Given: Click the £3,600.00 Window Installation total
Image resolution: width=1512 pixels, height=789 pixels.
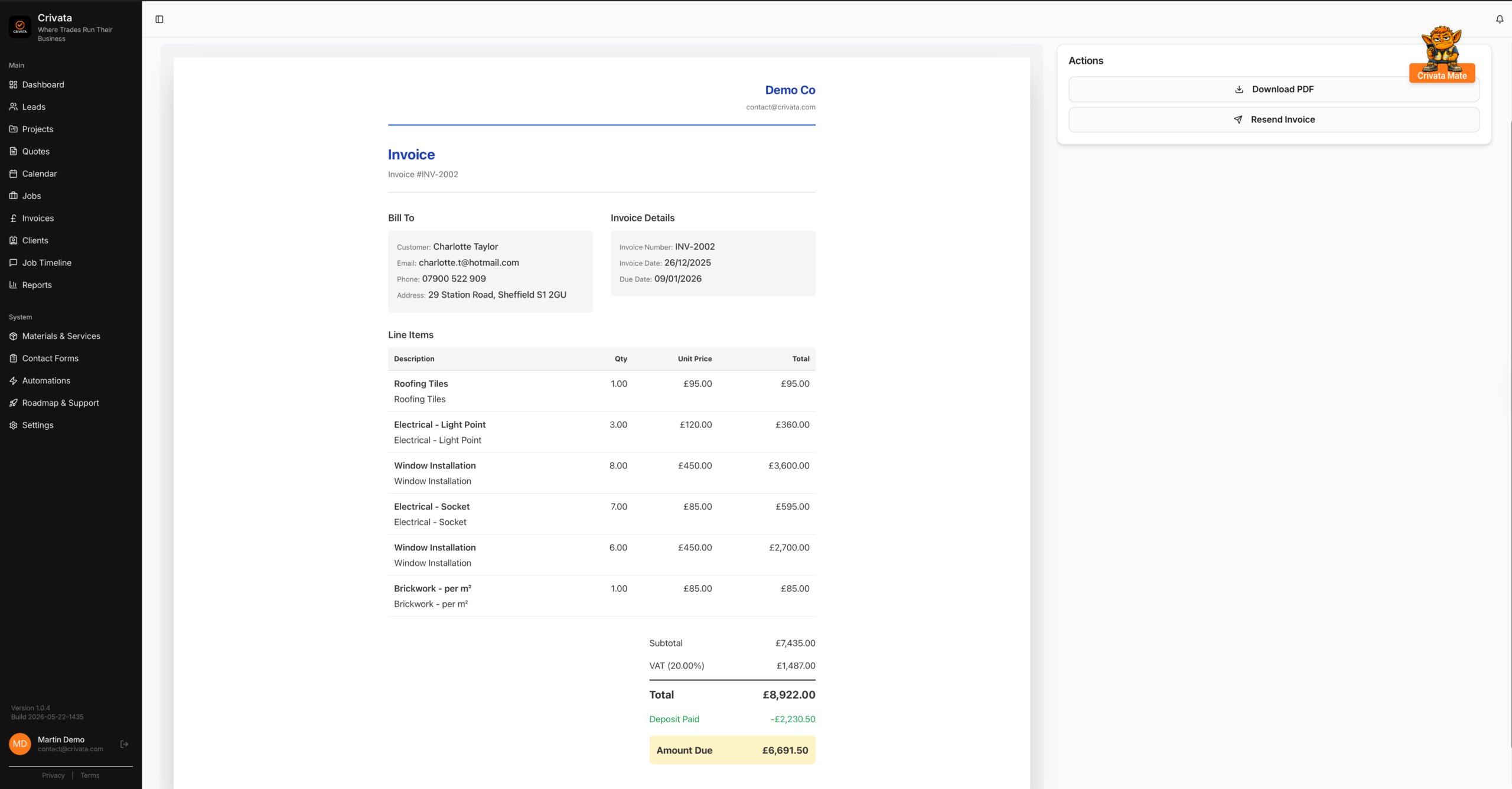Looking at the screenshot, I should [789, 466].
